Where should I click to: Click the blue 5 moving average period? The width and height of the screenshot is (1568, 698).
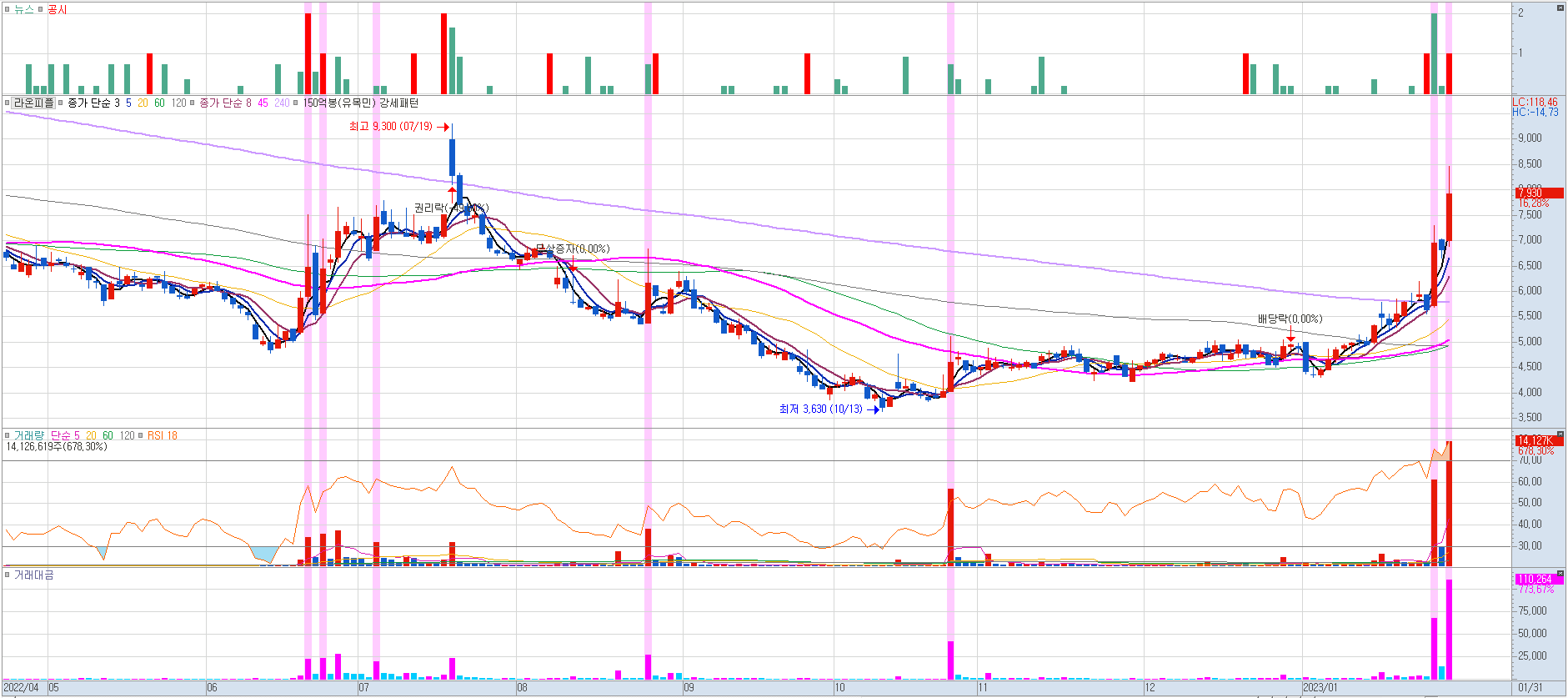pyautogui.click(x=128, y=103)
